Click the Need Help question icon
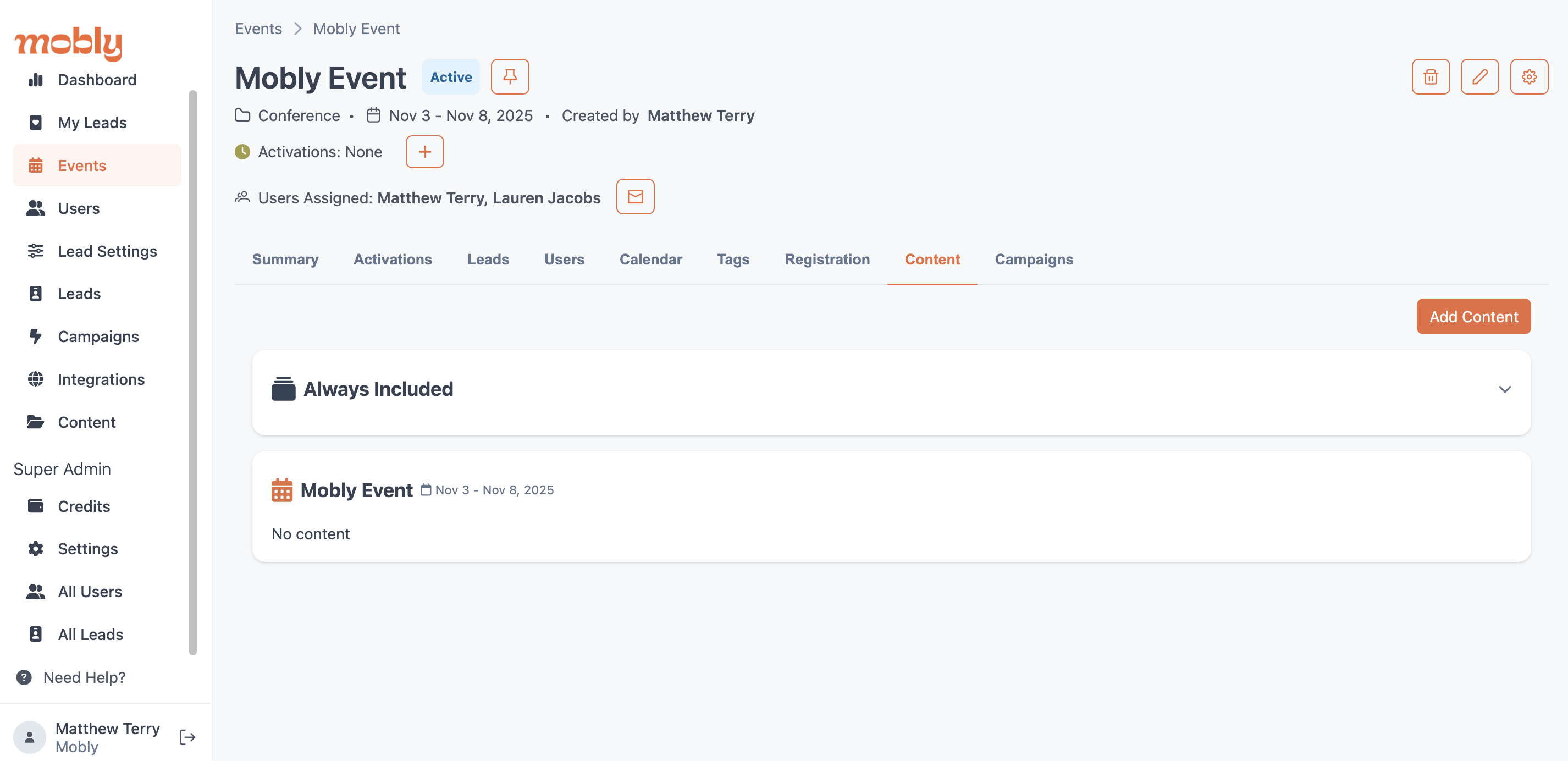 click(x=24, y=677)
